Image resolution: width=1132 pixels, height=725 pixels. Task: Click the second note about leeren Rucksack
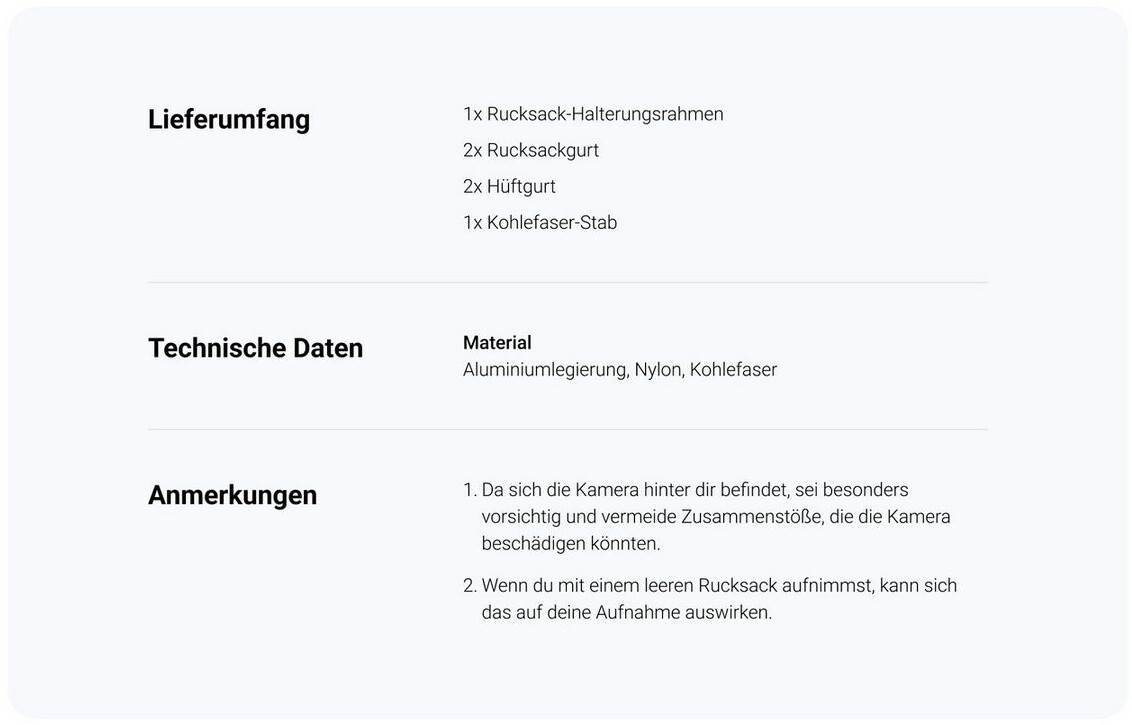pyautogui.click(x=710, y=599)
